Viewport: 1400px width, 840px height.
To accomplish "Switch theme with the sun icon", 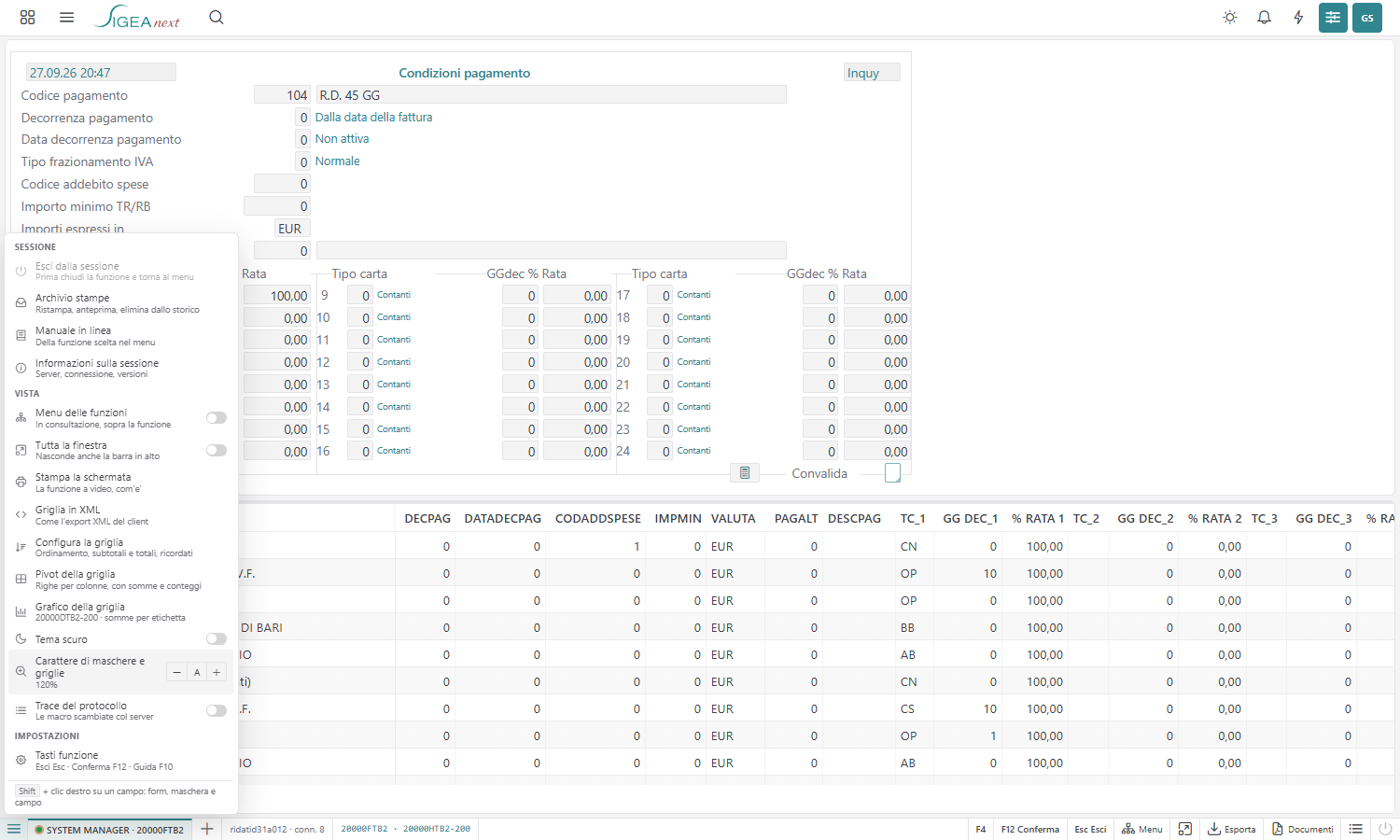I will (1230, 17).
